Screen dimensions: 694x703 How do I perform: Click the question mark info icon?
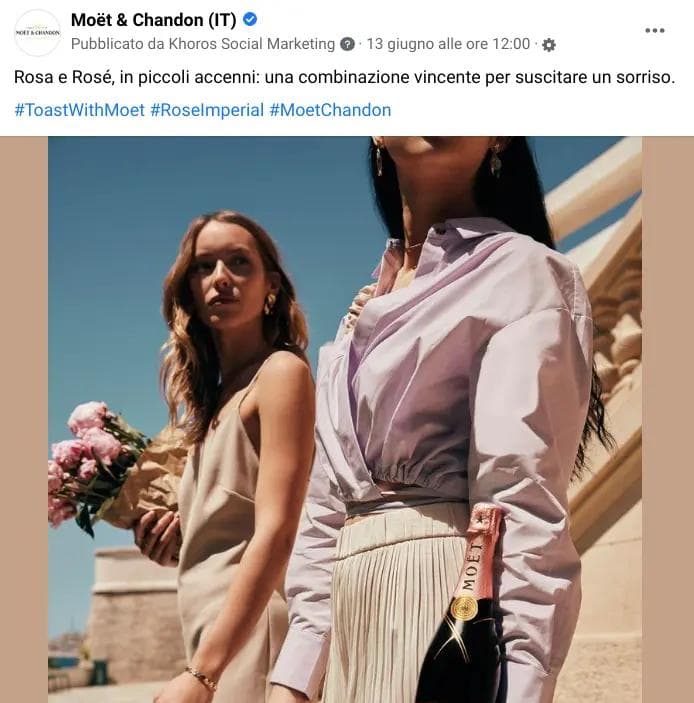pyautogui.click(x=347, y=44)
